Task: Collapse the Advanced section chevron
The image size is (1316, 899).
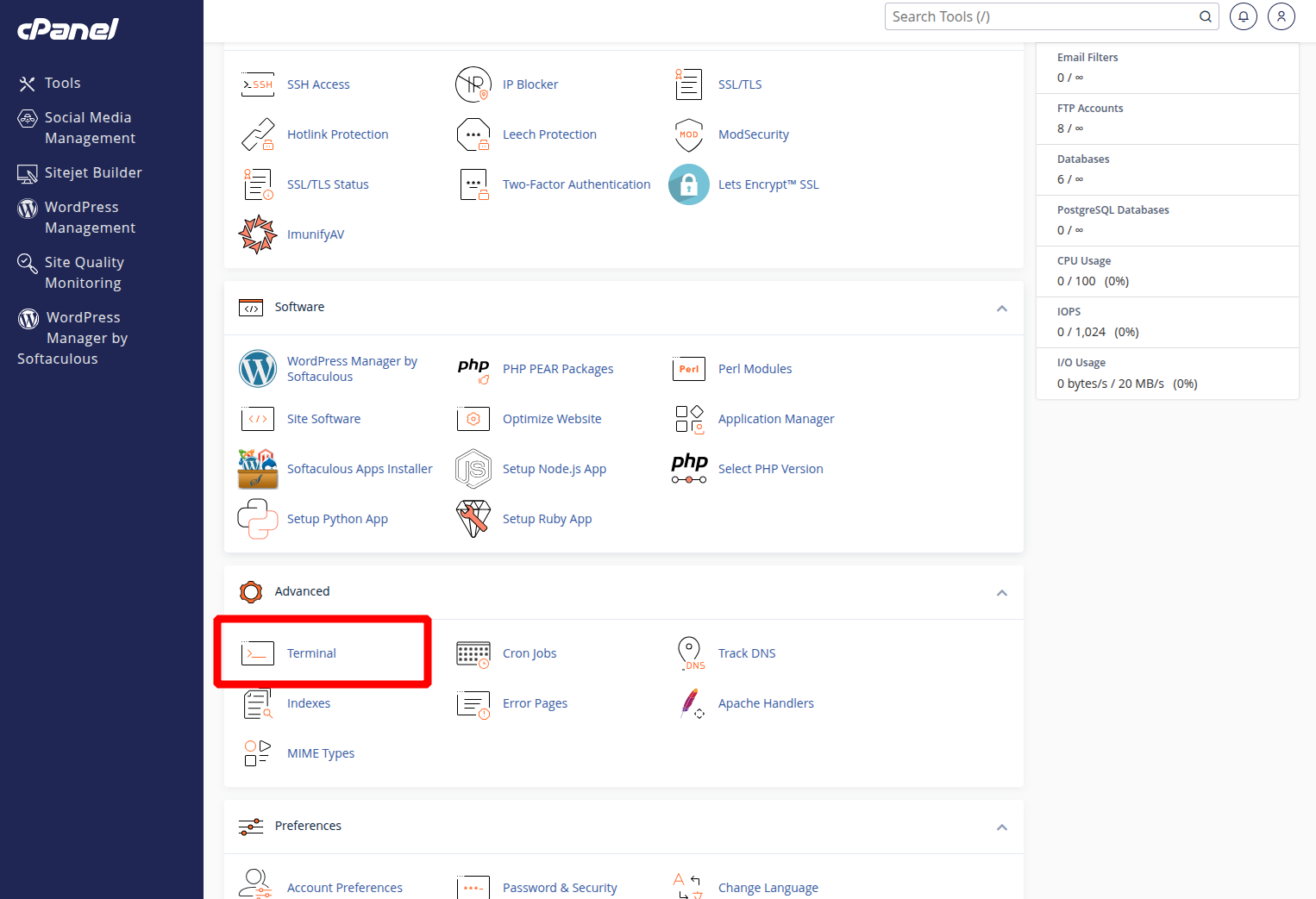Action: pyautogui.click(x=1002, y=592)
